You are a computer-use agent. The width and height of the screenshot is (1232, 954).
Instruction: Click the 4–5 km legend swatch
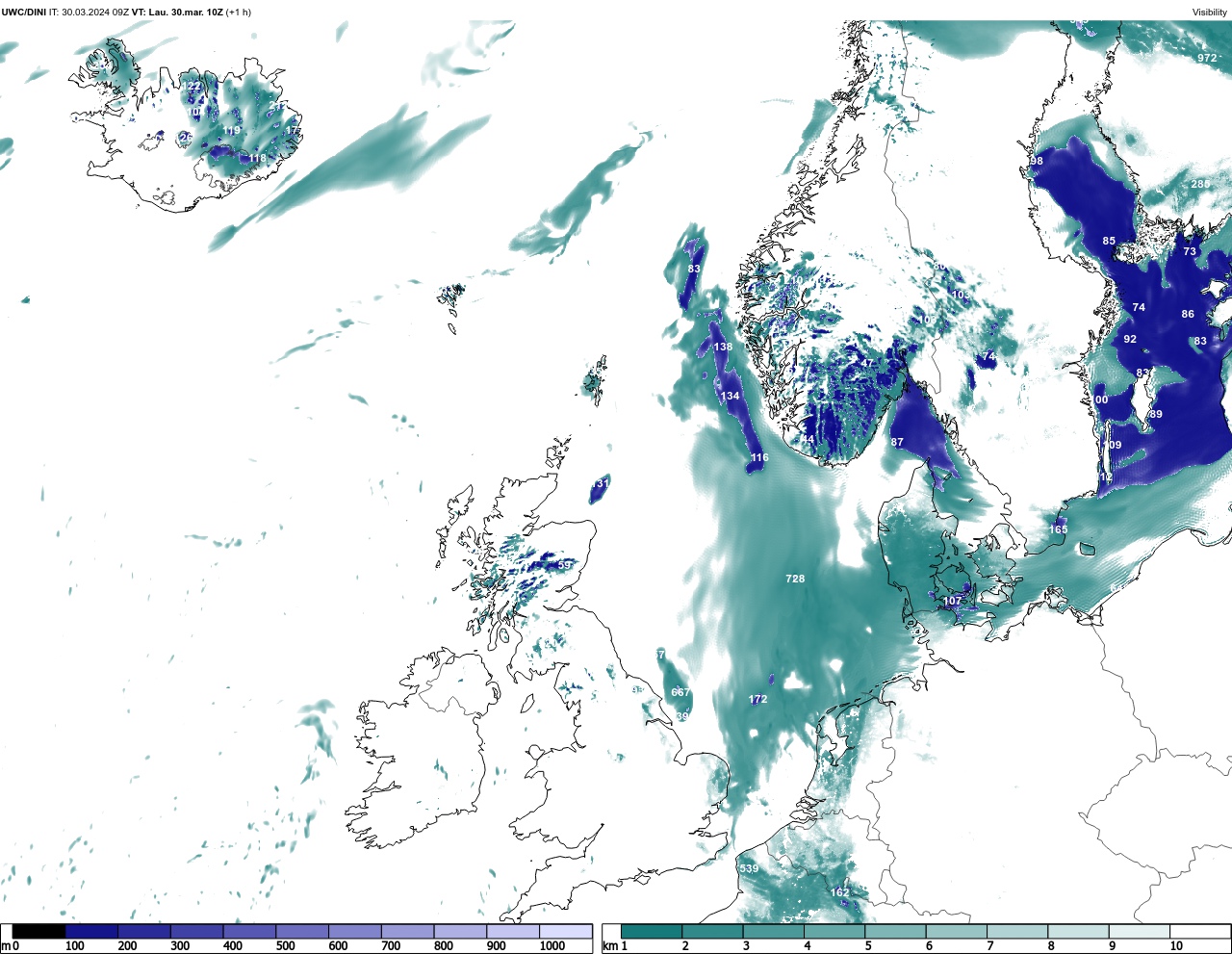pos(834,931)
